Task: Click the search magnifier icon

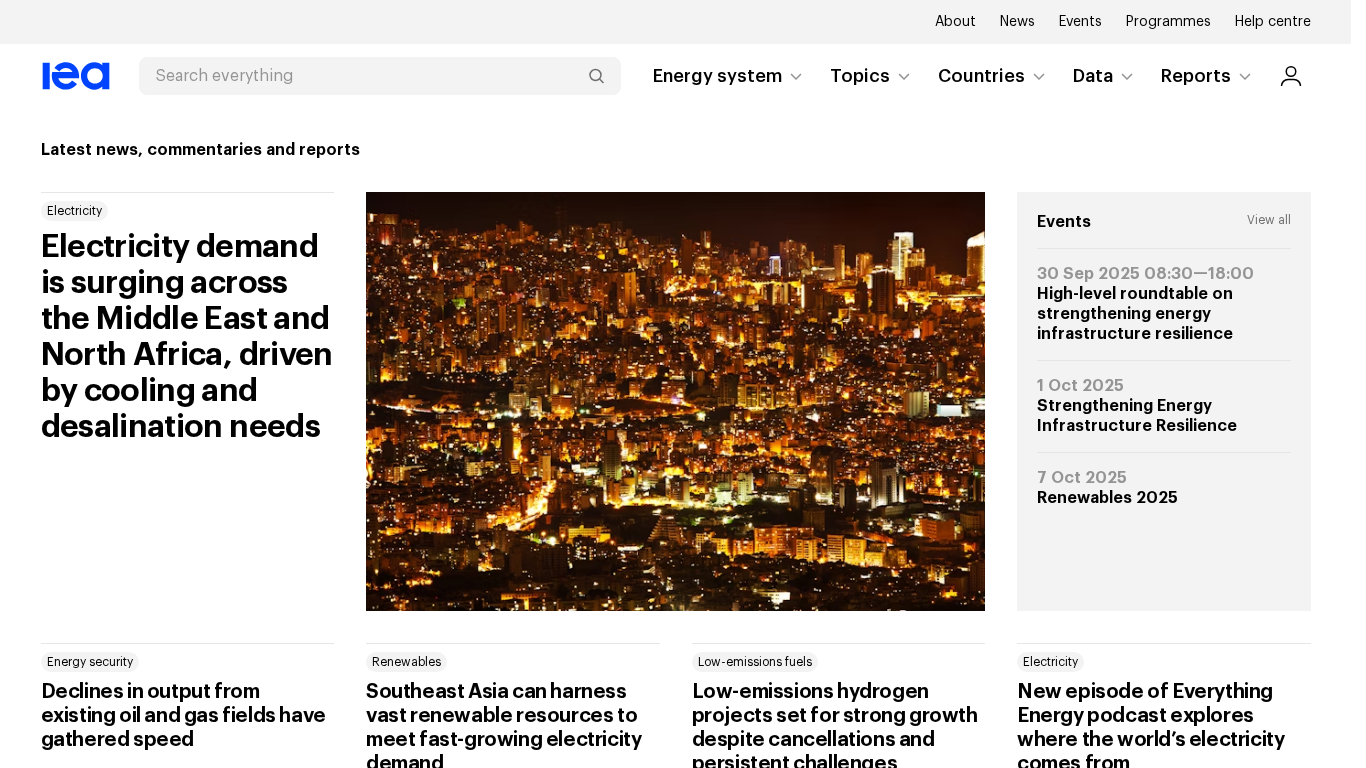Action: [x=596, y=76]
